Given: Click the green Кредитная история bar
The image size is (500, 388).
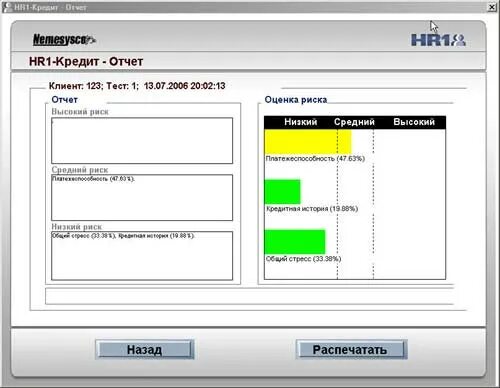Looking at the screenshot, I should [282, 191].
